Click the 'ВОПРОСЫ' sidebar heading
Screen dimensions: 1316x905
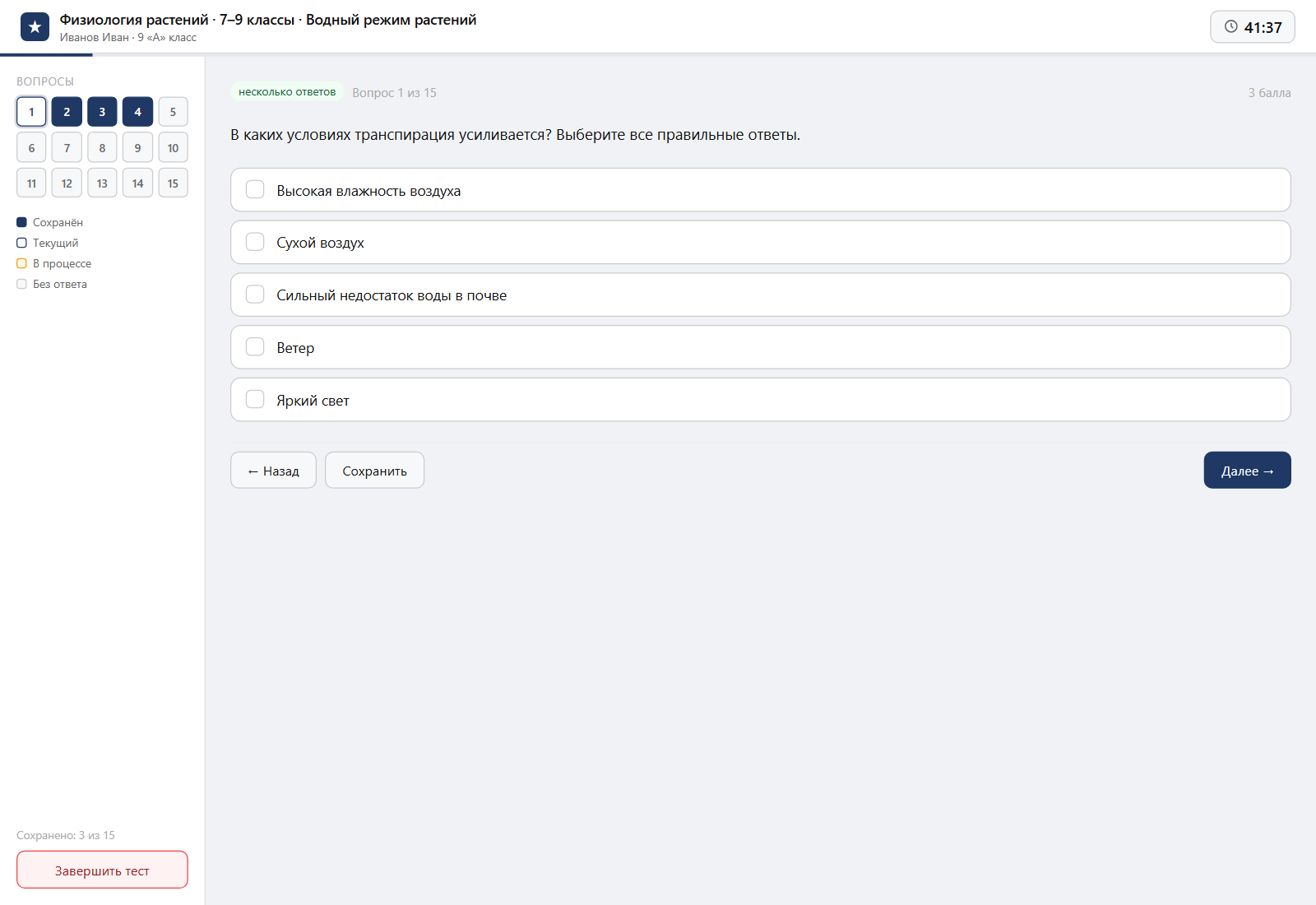(x=45, y=81)
